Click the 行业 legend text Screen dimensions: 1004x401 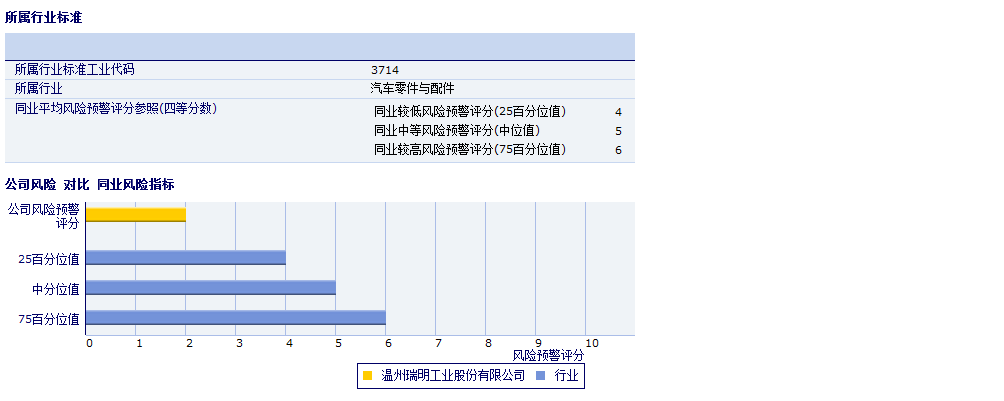(566, 376)
